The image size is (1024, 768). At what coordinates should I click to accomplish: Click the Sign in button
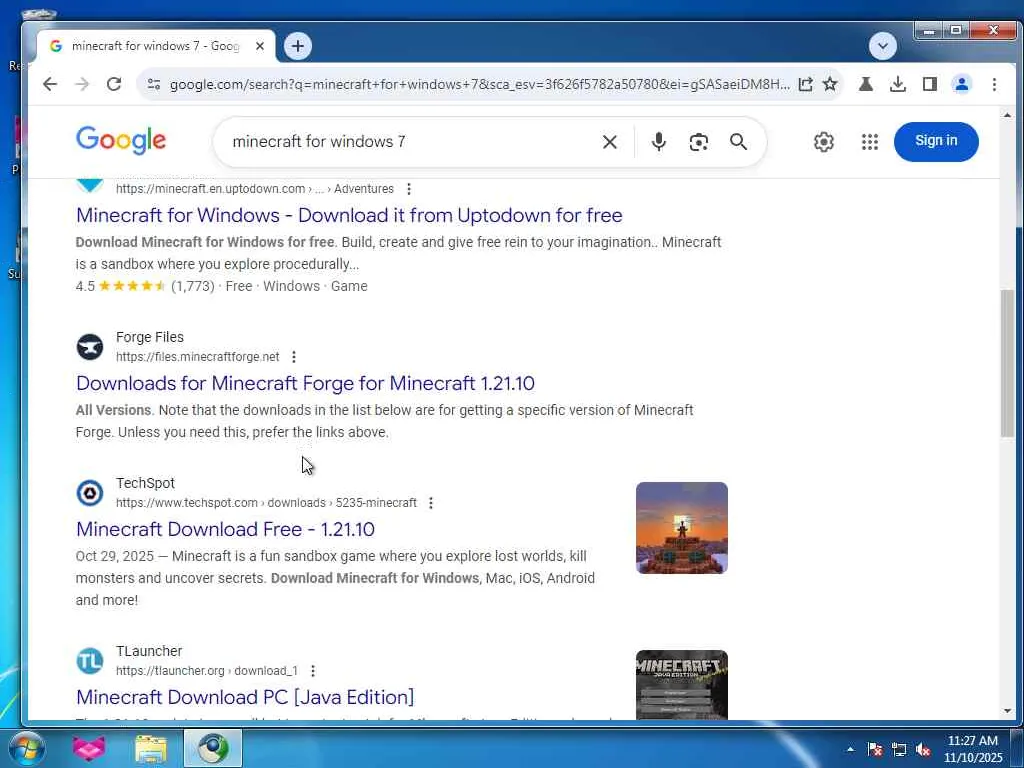coord(936,141)
